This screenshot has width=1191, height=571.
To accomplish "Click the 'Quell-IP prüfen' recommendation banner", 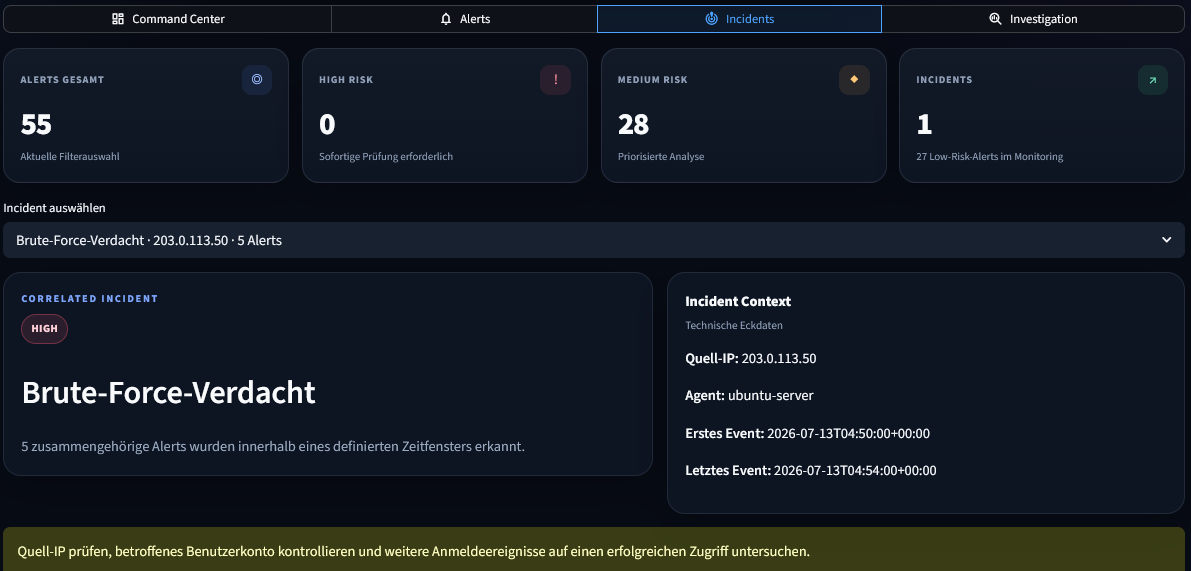I will [594, 550].
